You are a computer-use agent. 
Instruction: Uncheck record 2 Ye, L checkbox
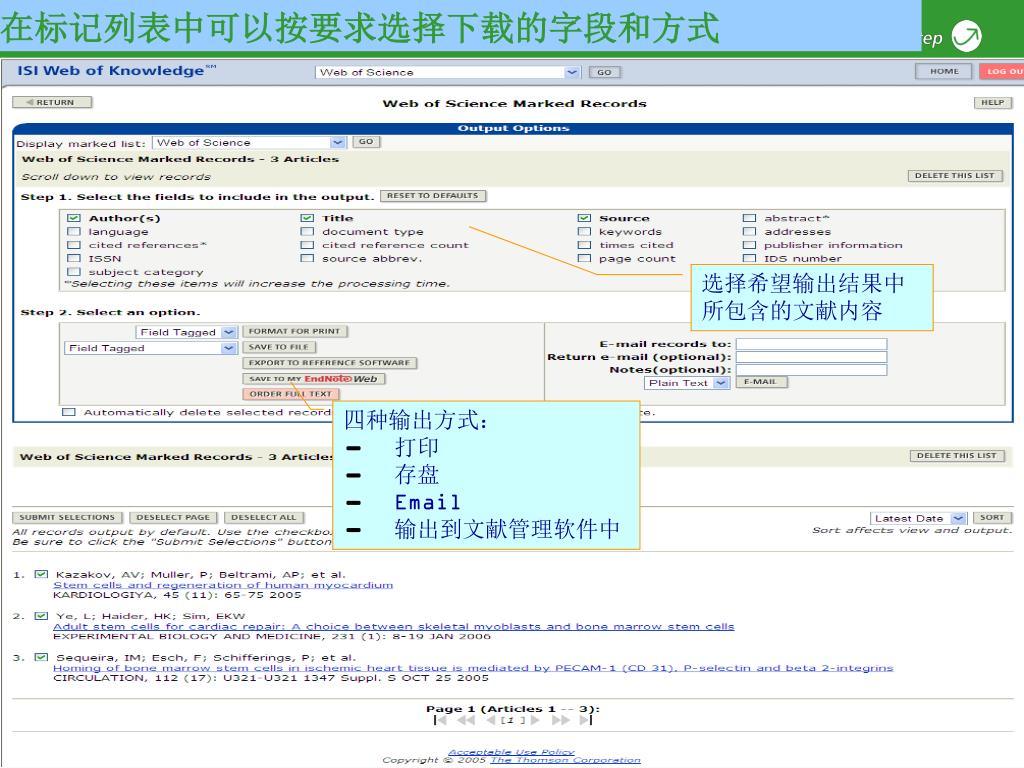pos(41,616)
